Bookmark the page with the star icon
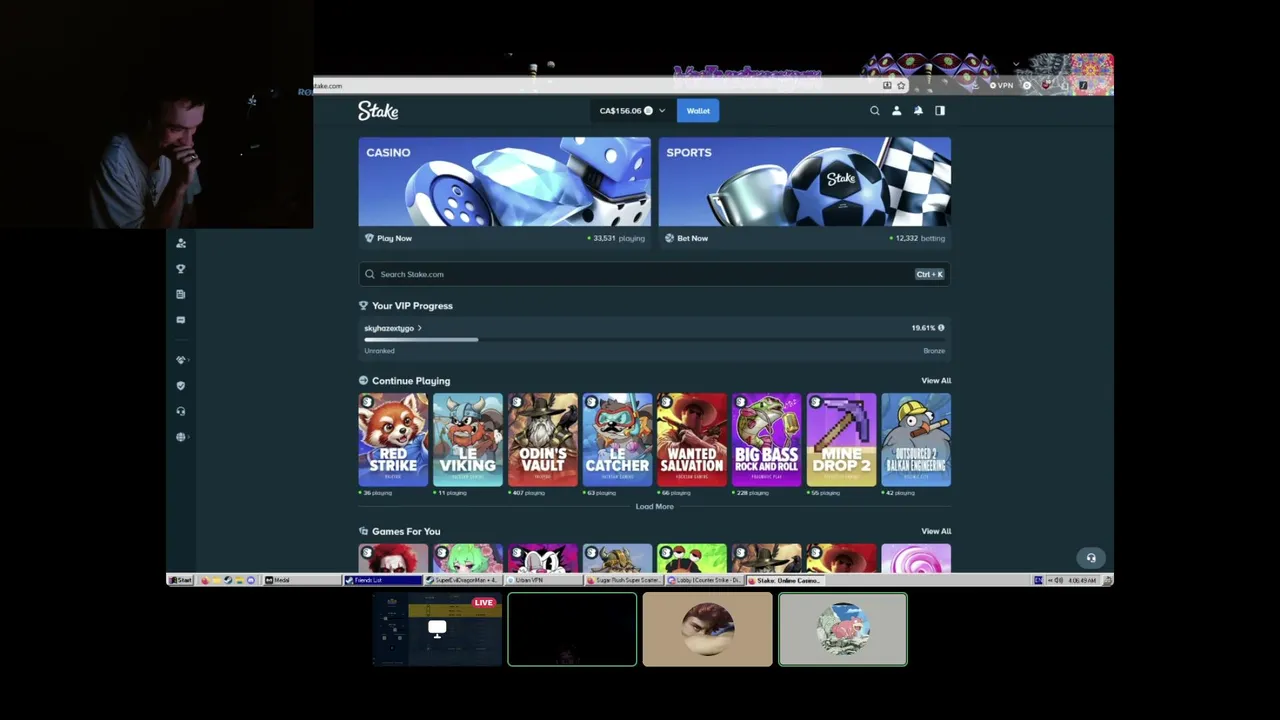1280x720 pixels. point(901,86)
